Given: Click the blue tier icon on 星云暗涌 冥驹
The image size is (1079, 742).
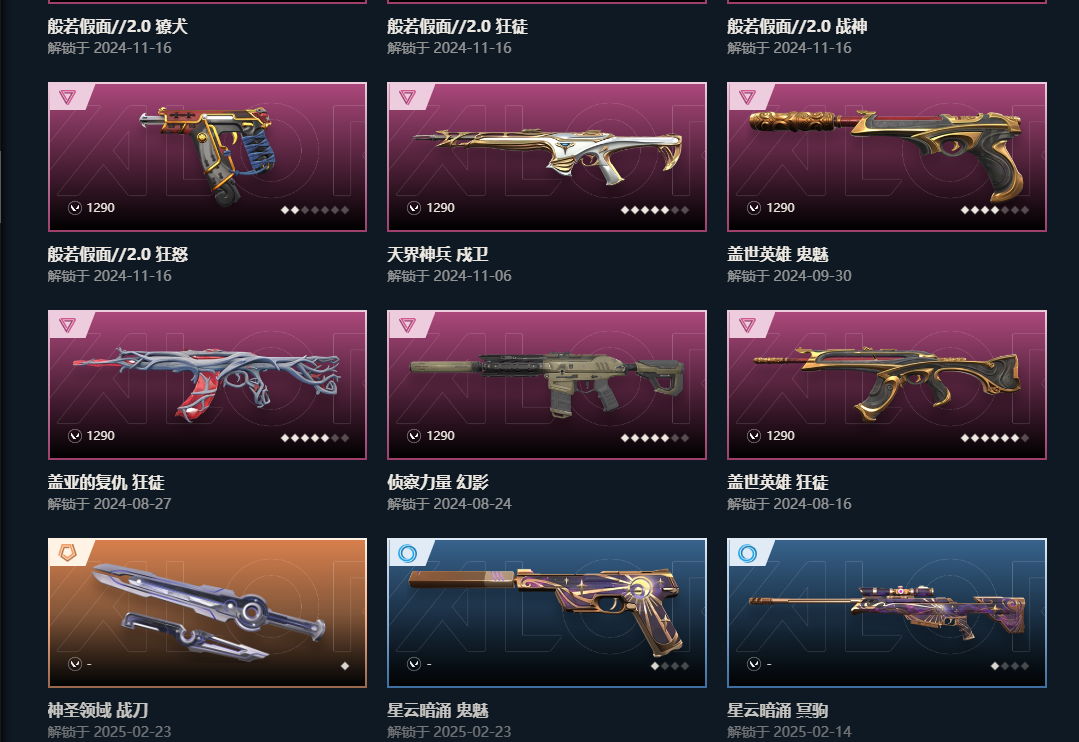Looking at the screenshot, I should click(x=747, y=553).
